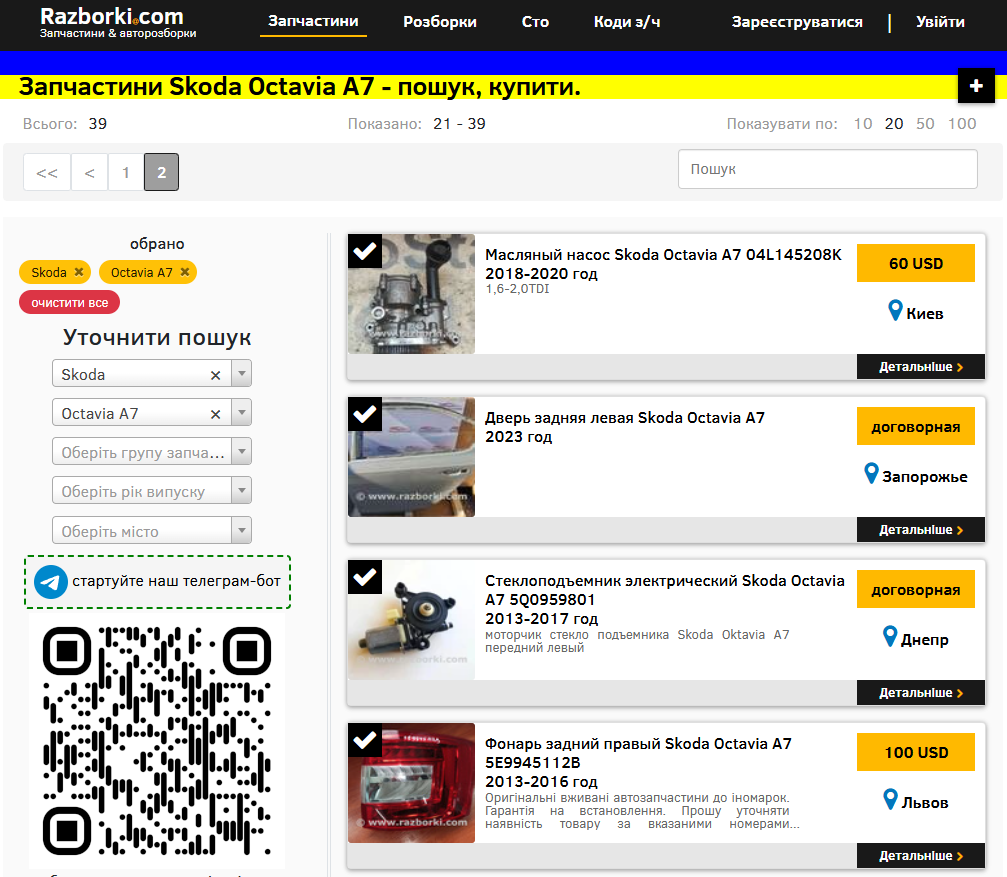Show 50 items per page
This screenshot has height=877, width=1007.
point(925,124)
